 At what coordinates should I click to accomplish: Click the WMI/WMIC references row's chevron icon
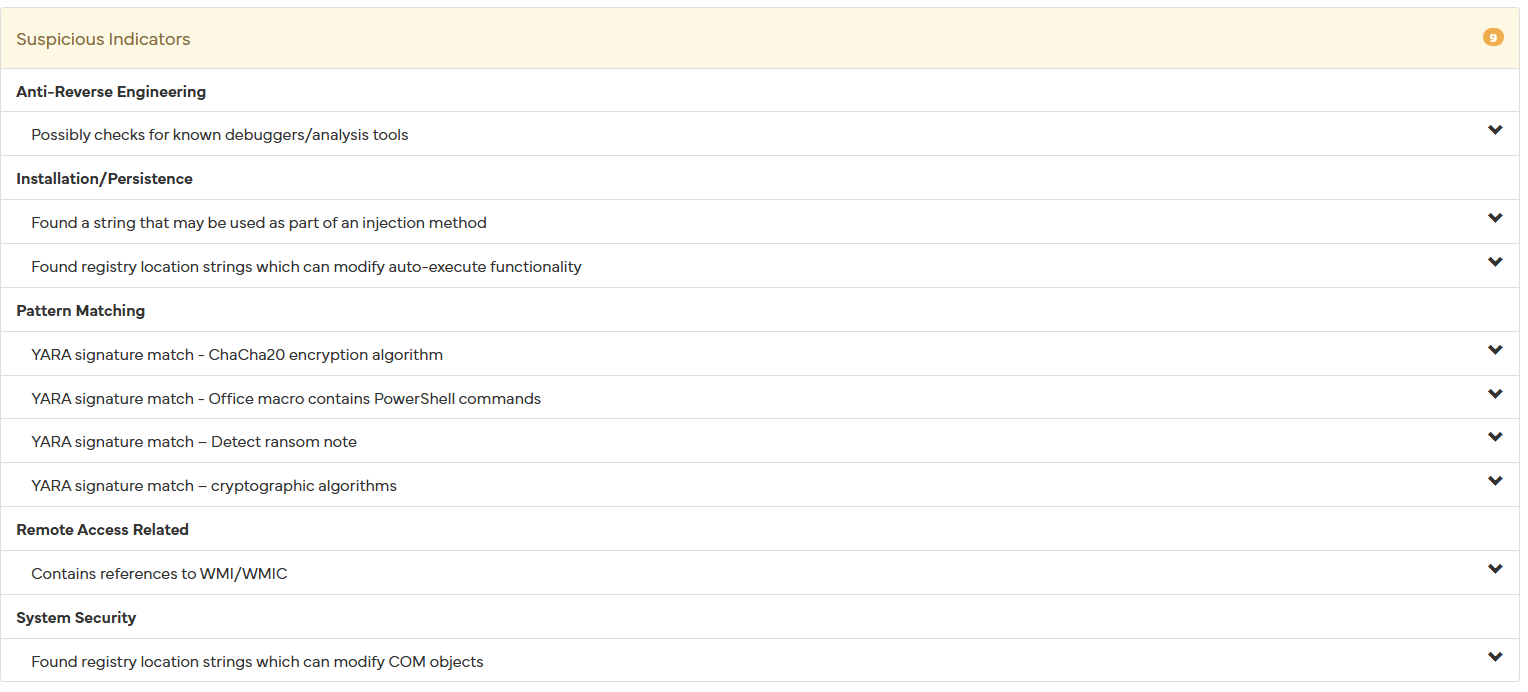point(1495,569)
